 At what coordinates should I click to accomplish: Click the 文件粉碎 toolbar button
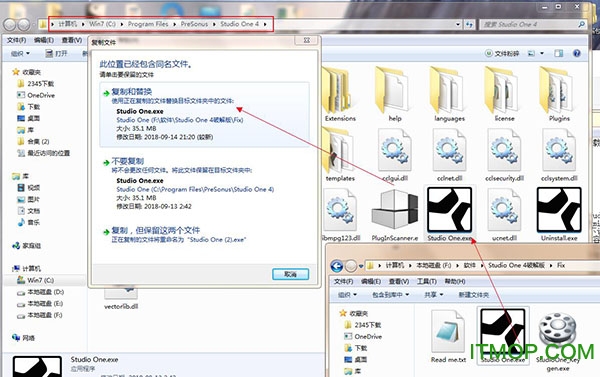coord(502,54)
